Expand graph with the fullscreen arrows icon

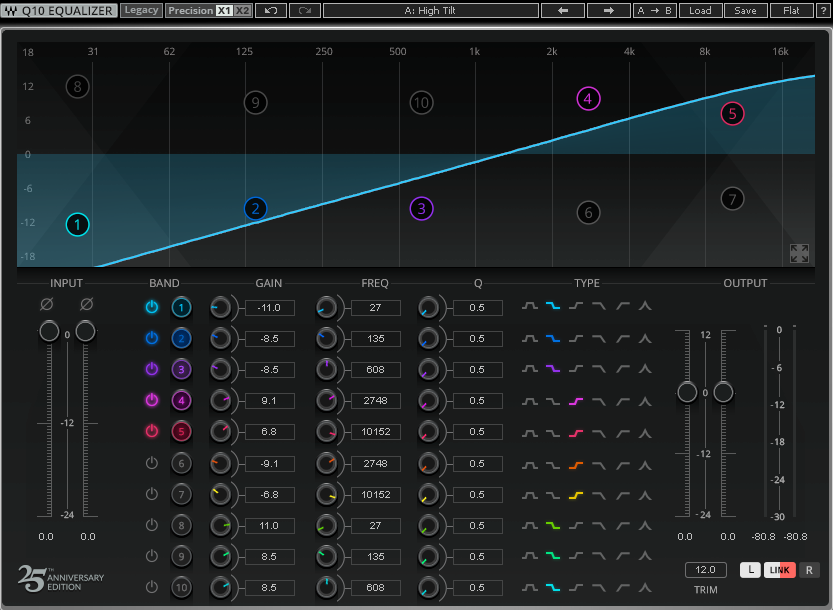799,253
